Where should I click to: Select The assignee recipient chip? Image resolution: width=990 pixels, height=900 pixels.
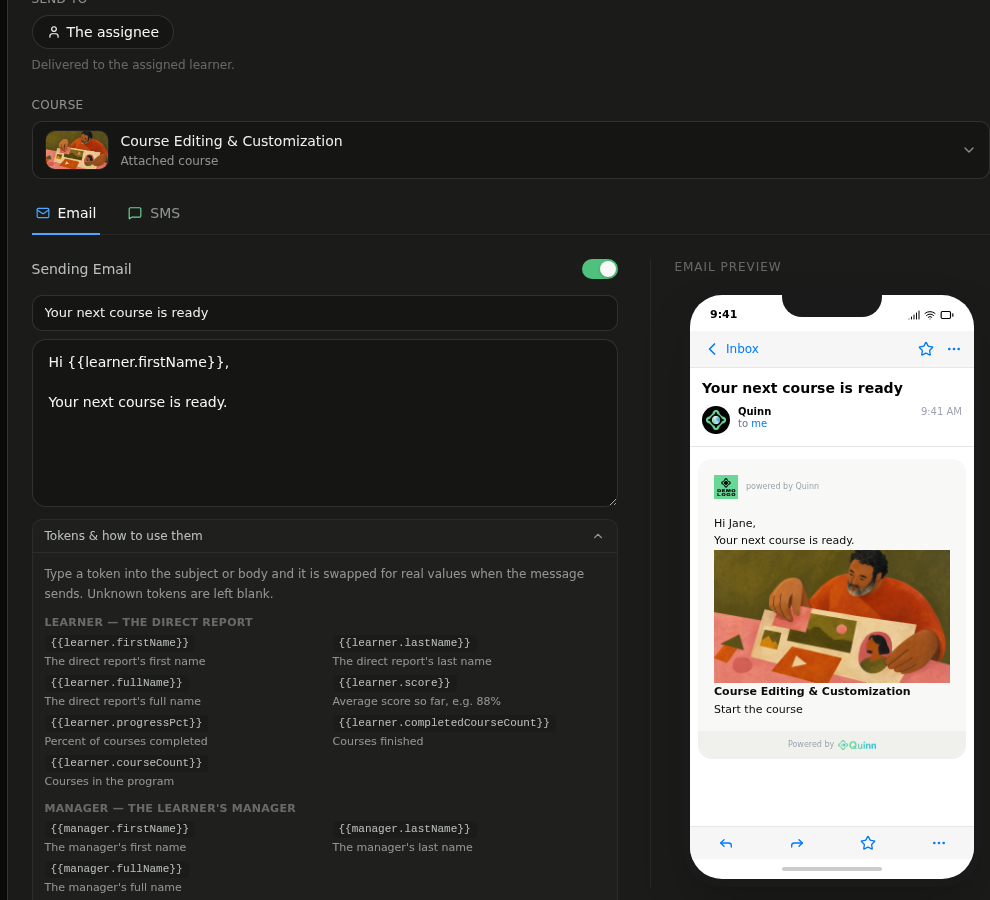tap(103, 32)
